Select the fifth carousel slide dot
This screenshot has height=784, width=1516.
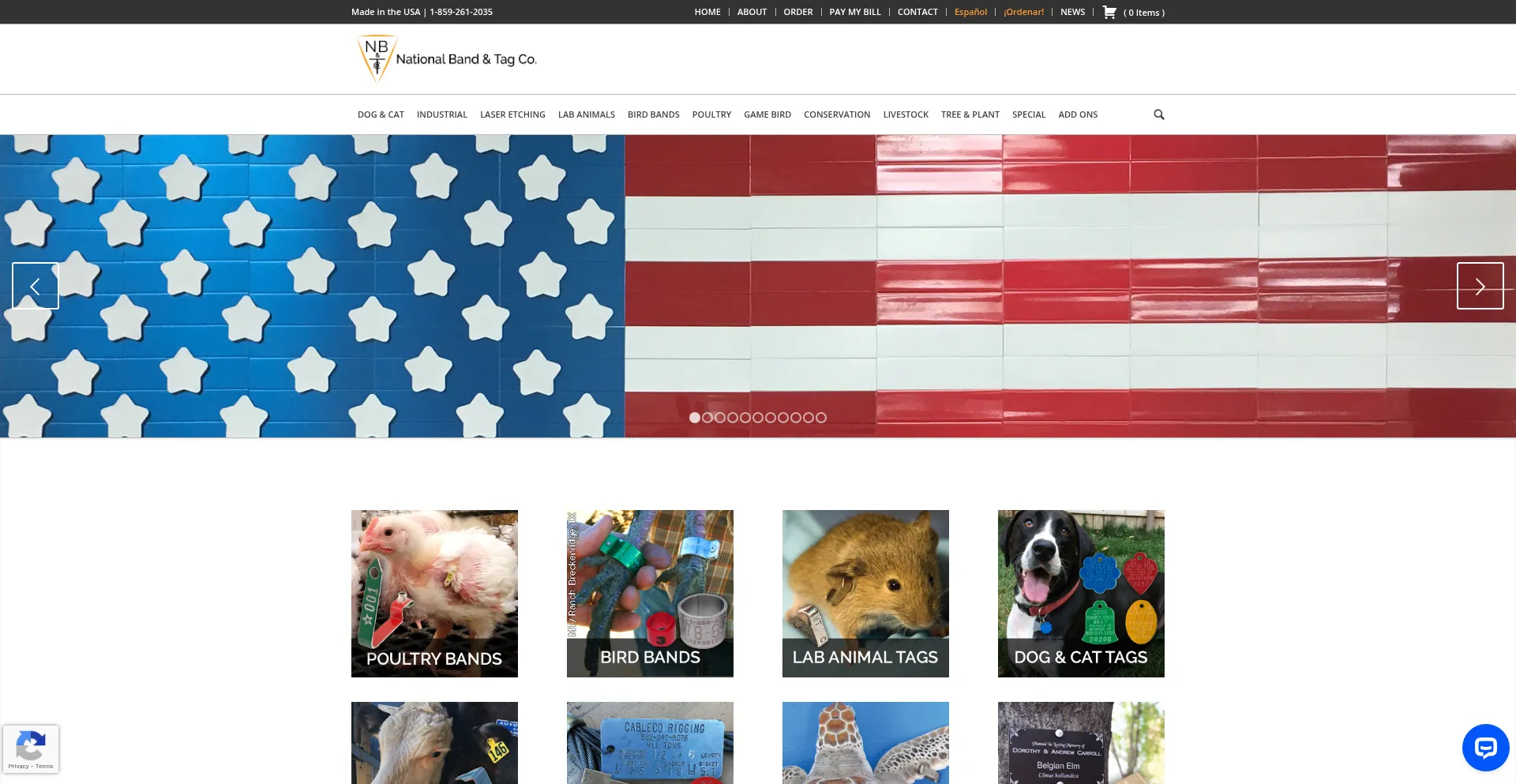point(745,418)
